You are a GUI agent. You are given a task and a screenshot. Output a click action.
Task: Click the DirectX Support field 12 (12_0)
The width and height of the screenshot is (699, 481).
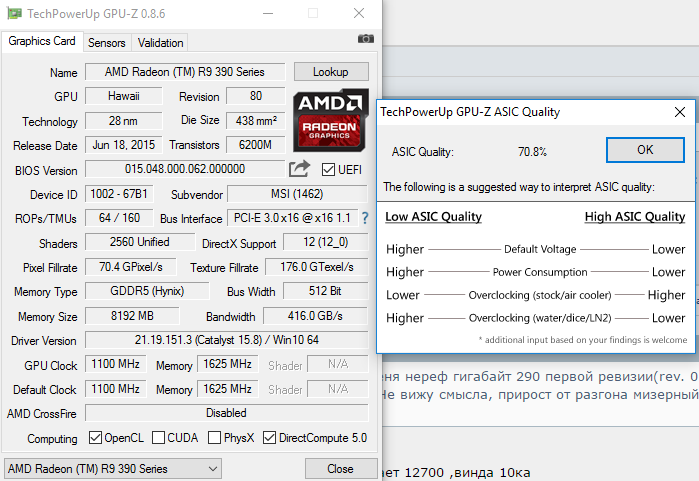326,242
